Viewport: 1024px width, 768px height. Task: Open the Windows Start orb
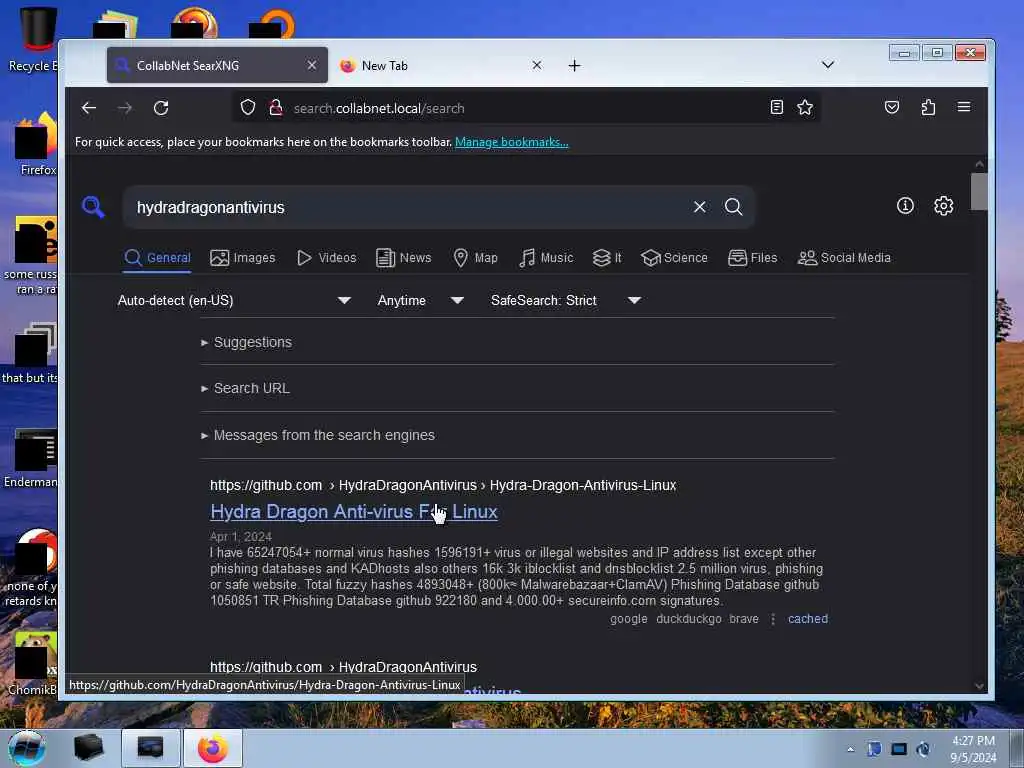27,748
